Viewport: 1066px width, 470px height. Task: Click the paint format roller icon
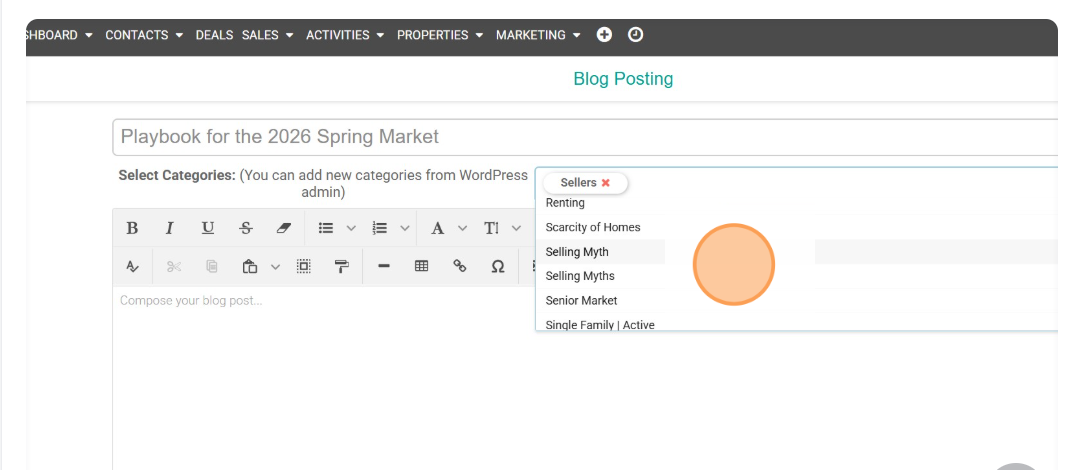pos(341,266)
